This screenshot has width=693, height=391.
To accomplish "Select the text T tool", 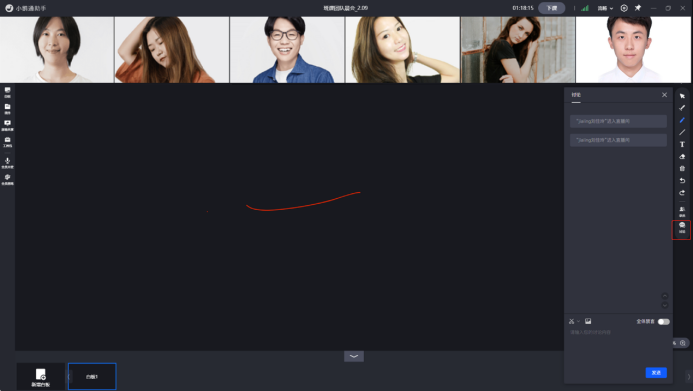I will 682,144.
